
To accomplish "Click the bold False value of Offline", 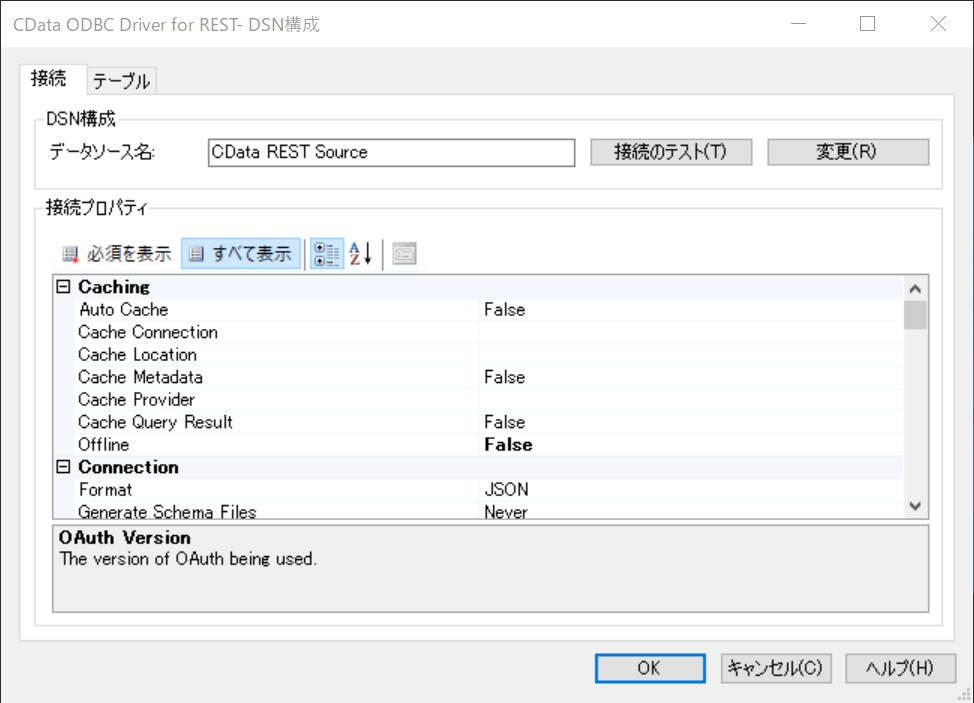I will click(508, 445).
